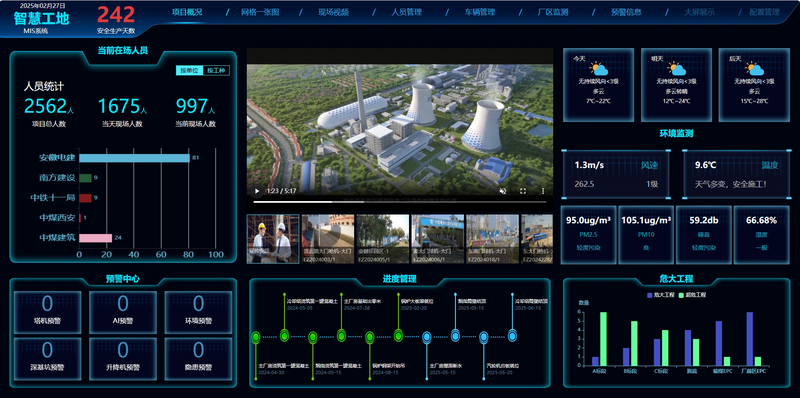Open the video's three-dot options menu

click(543, 191)
